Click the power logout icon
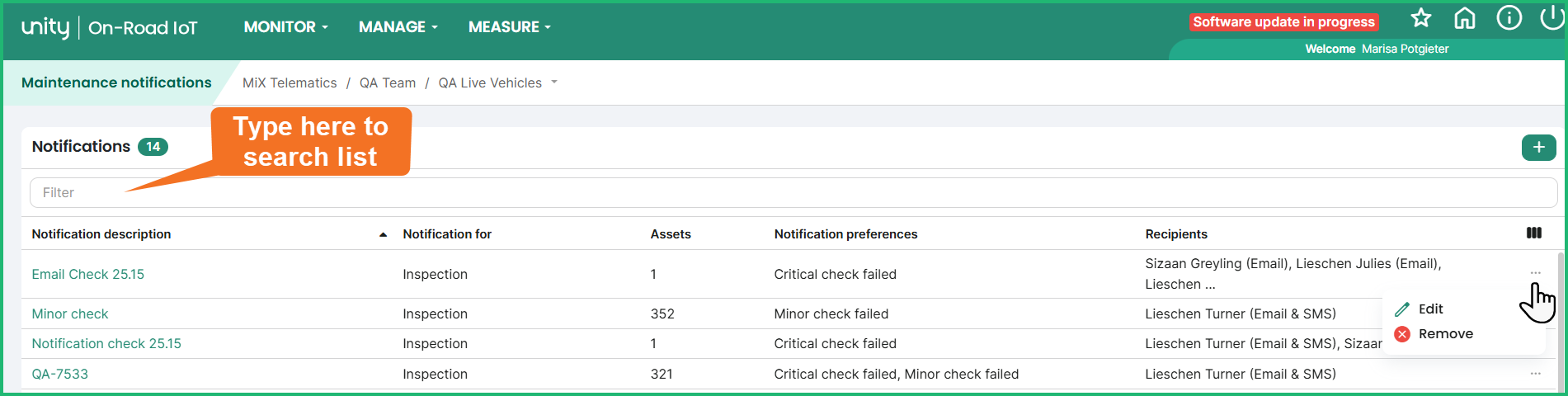1568x396 pixels. click(1552, 18)
